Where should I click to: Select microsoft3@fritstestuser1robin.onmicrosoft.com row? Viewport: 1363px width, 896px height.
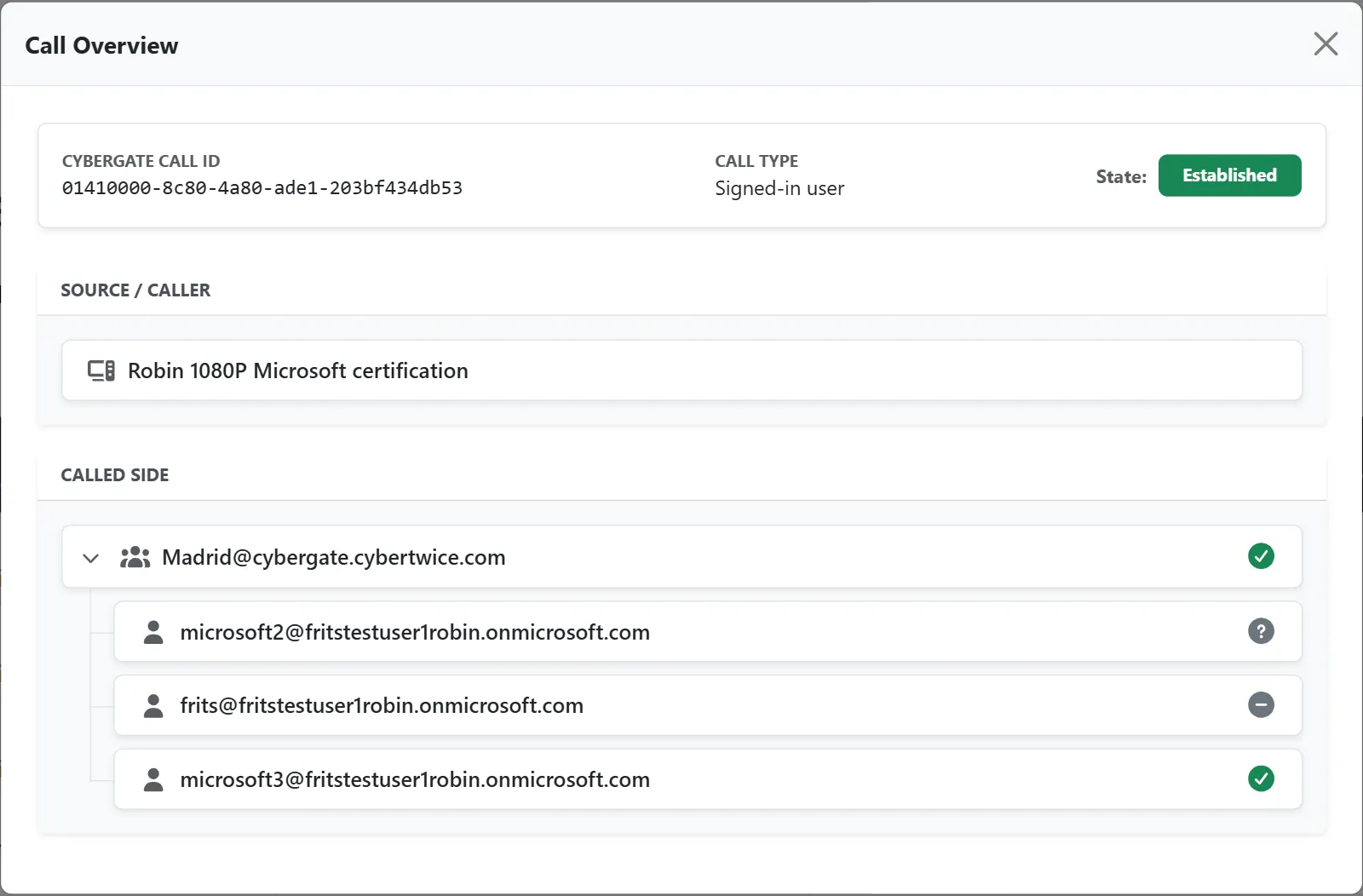click(708, 779)
